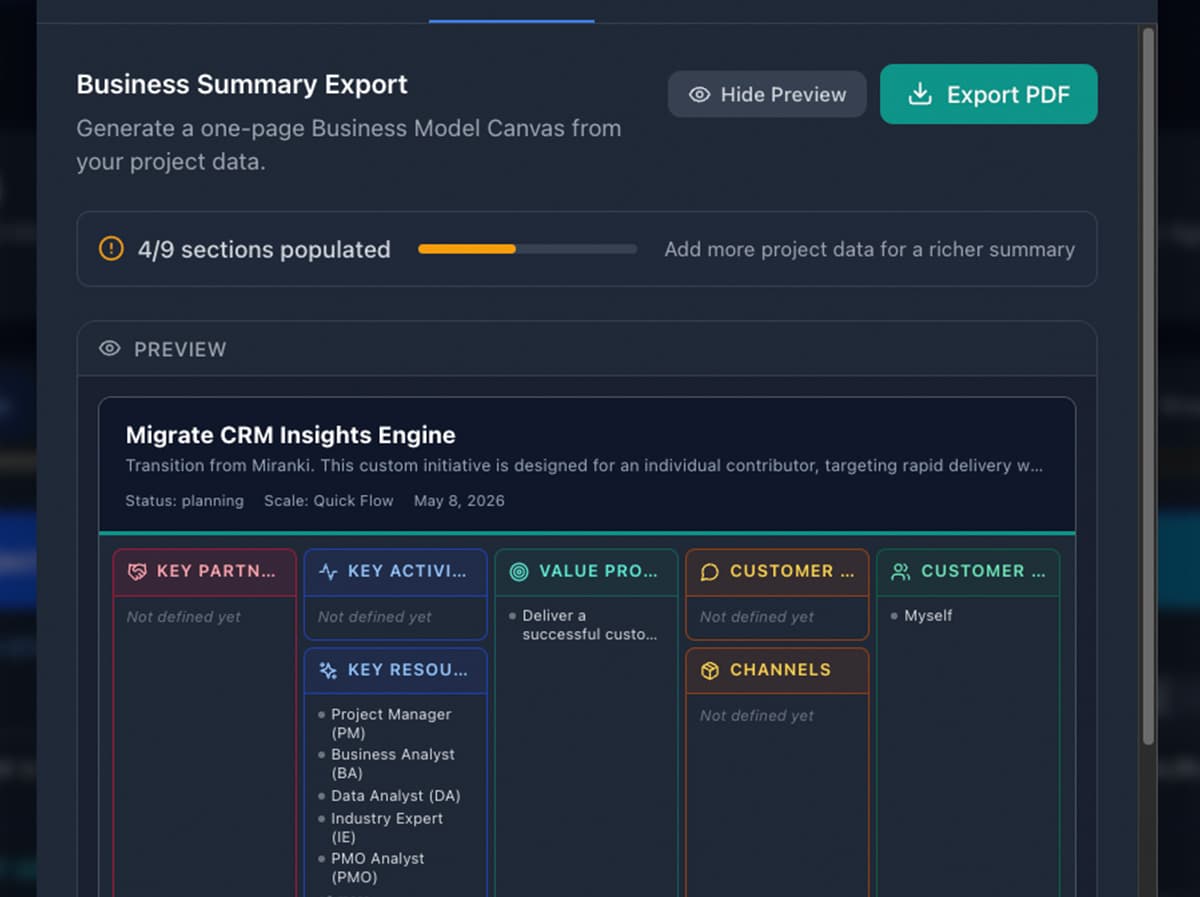Click the Business Summary Export heading
1200x897 pixels.
tap(242, 84)
